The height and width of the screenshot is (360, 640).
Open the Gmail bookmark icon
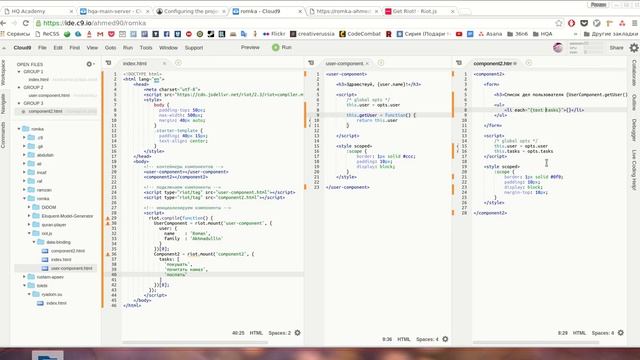pos(100,34)
